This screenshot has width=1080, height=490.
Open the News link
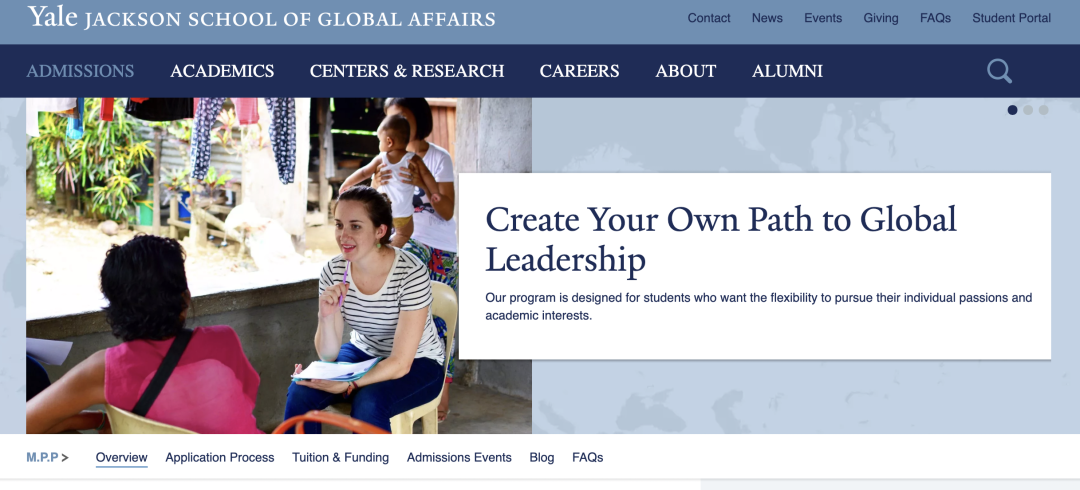pos(767,18)
